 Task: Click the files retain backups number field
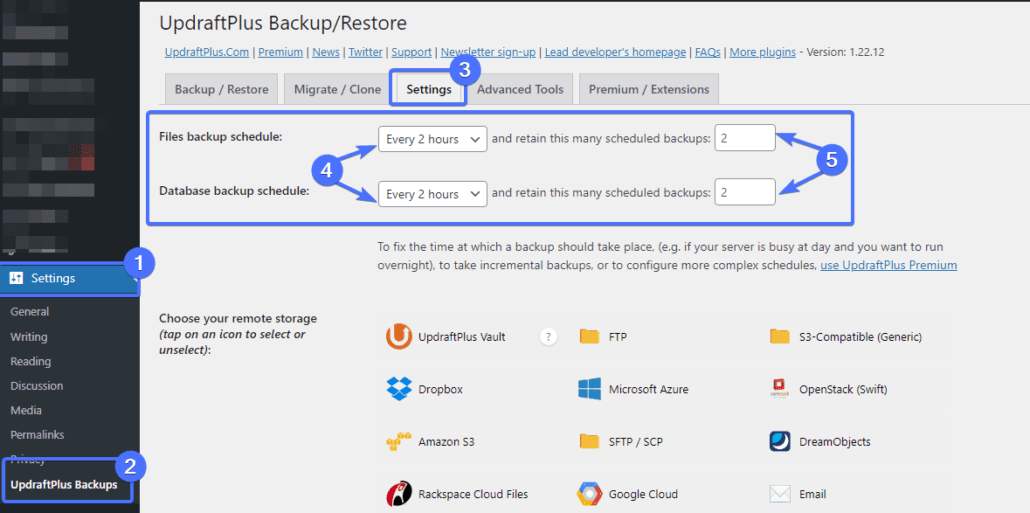tap(745, 138)
